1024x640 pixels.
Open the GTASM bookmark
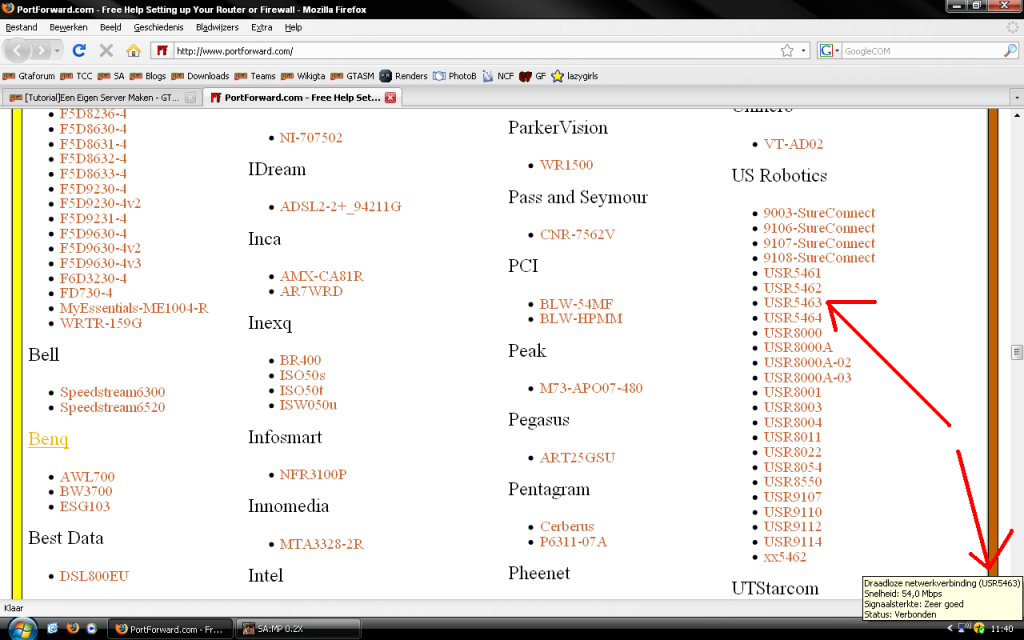click(x=353, y=76)
